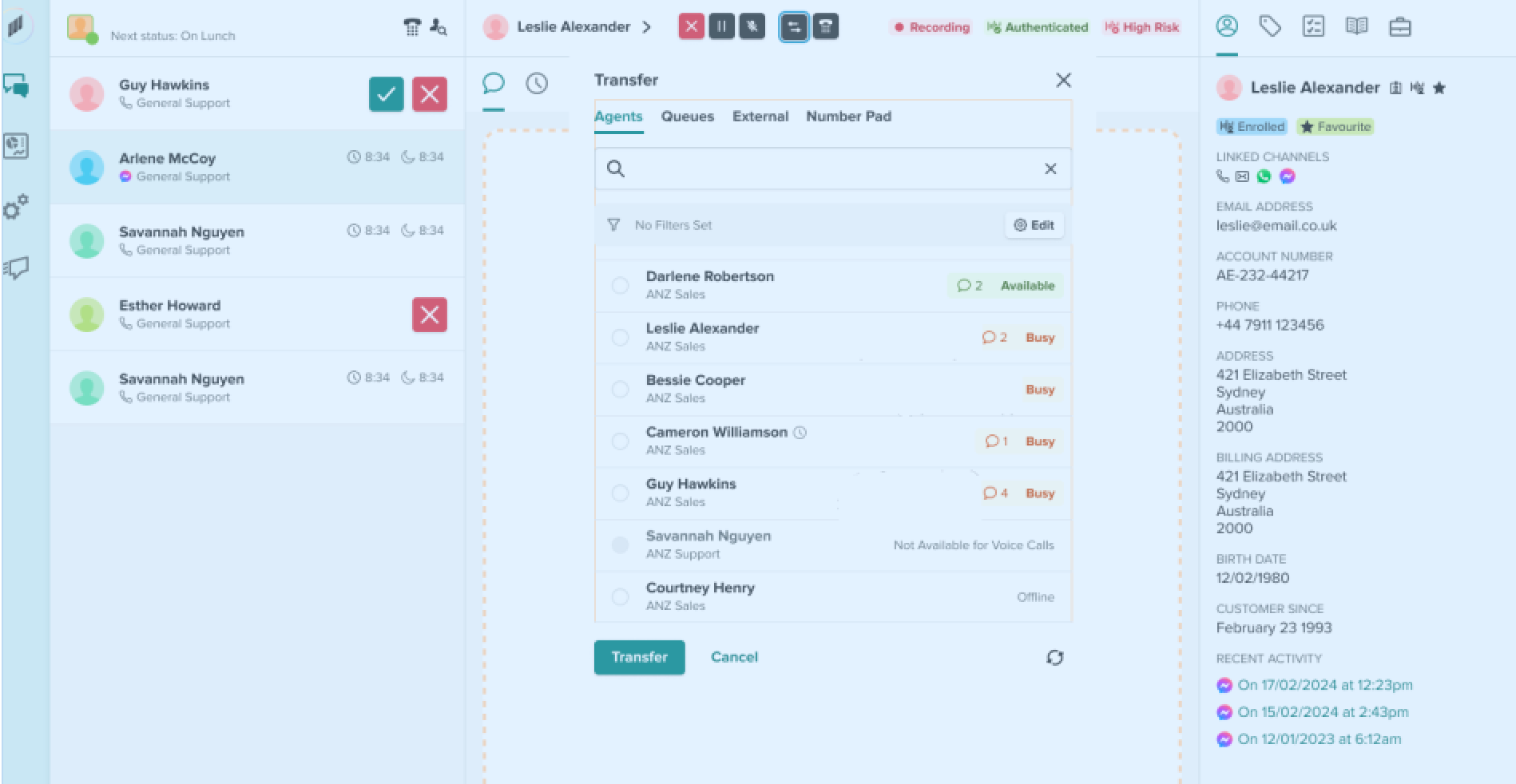Cancel the transfer dialog

point(734,657)
